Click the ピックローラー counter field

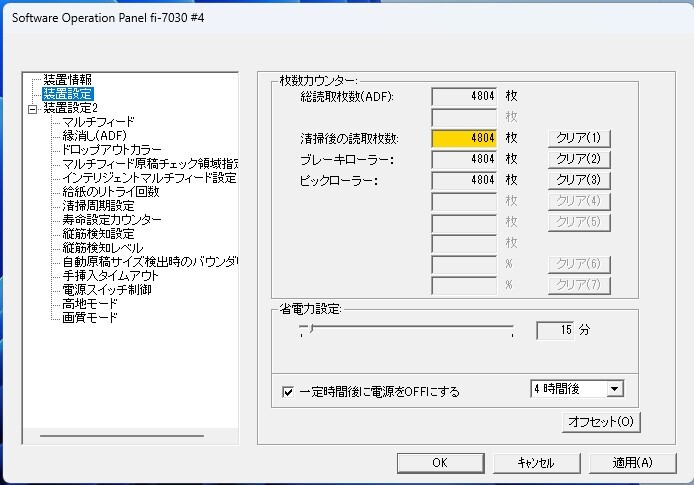click(464, 180)
